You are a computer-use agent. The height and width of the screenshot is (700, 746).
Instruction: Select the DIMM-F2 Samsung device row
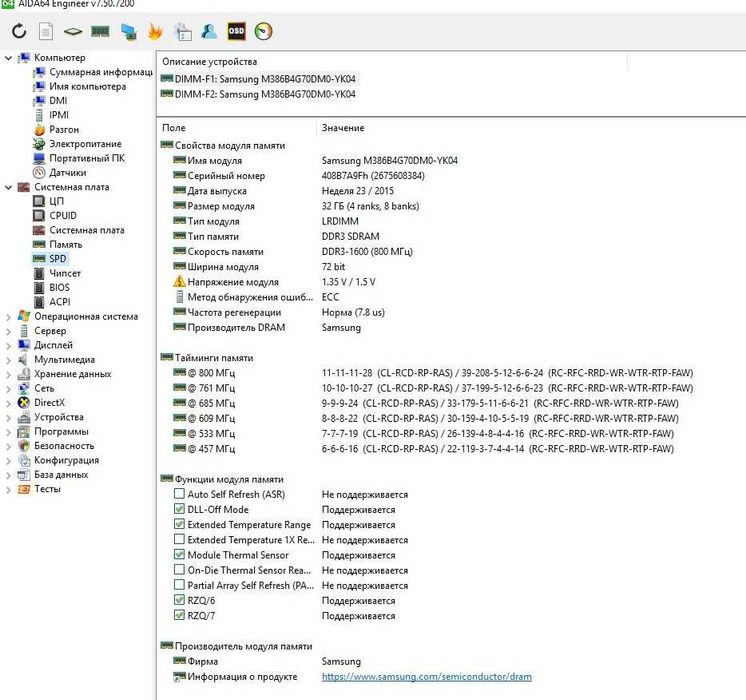coord(258,94)
